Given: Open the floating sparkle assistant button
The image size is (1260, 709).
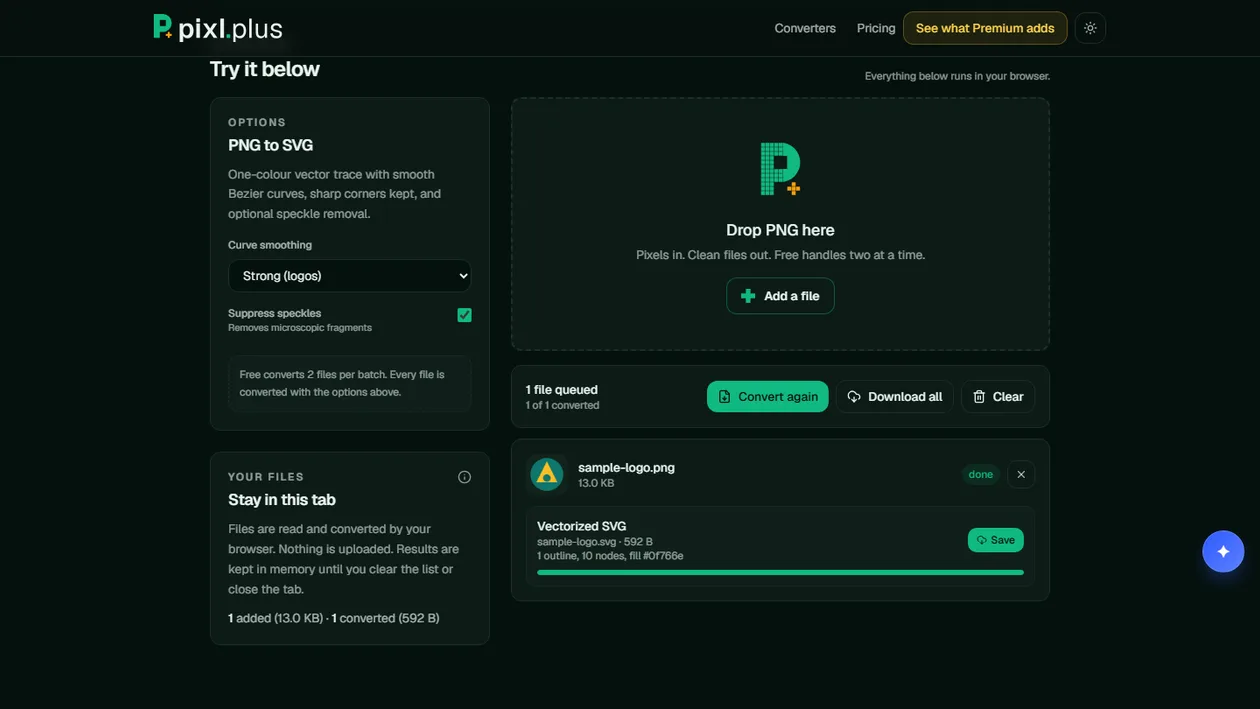Looking at the screenshot, I should pyautogui.click(x=1223, y=551).
